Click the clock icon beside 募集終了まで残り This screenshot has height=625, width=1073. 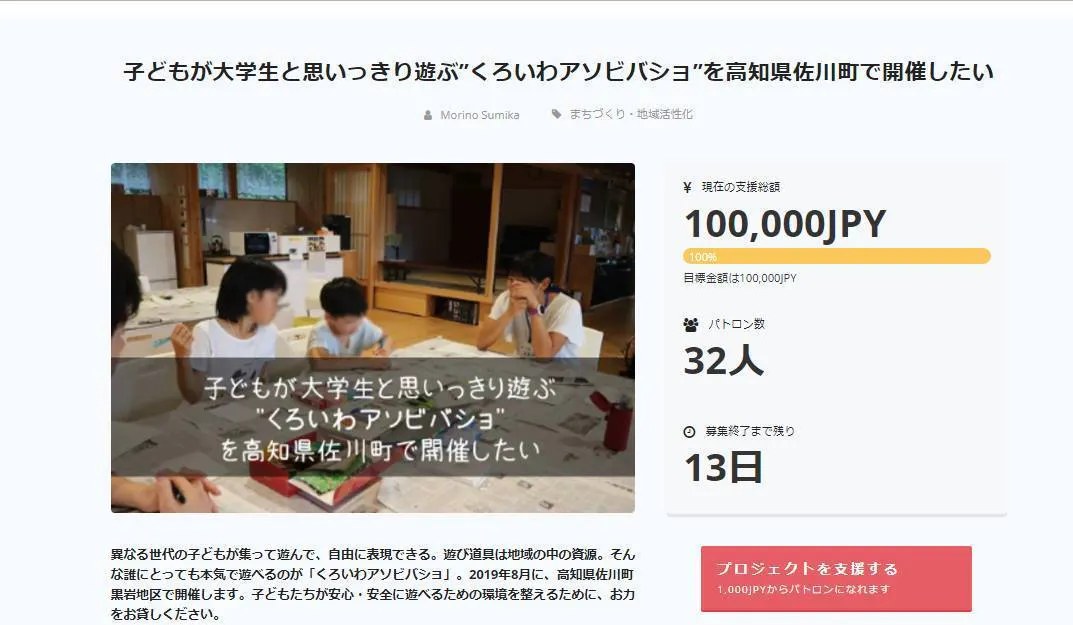(x=689, y=431)
